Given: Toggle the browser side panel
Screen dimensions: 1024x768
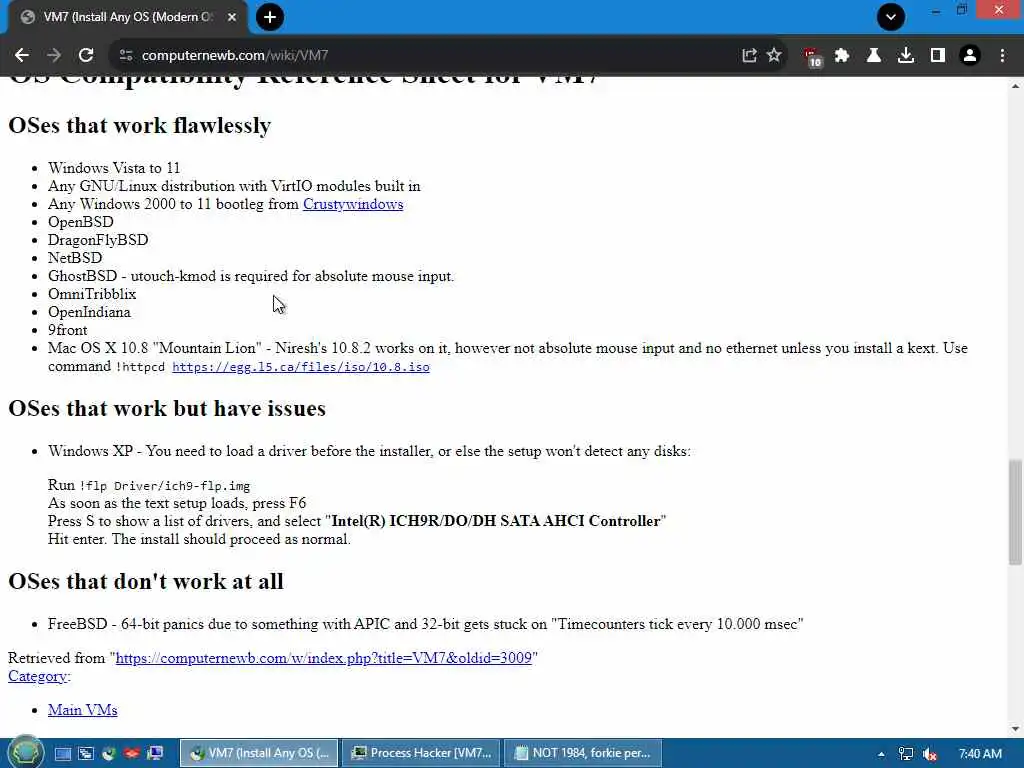Looking at the screenshot, I should [x=938, y=56].
